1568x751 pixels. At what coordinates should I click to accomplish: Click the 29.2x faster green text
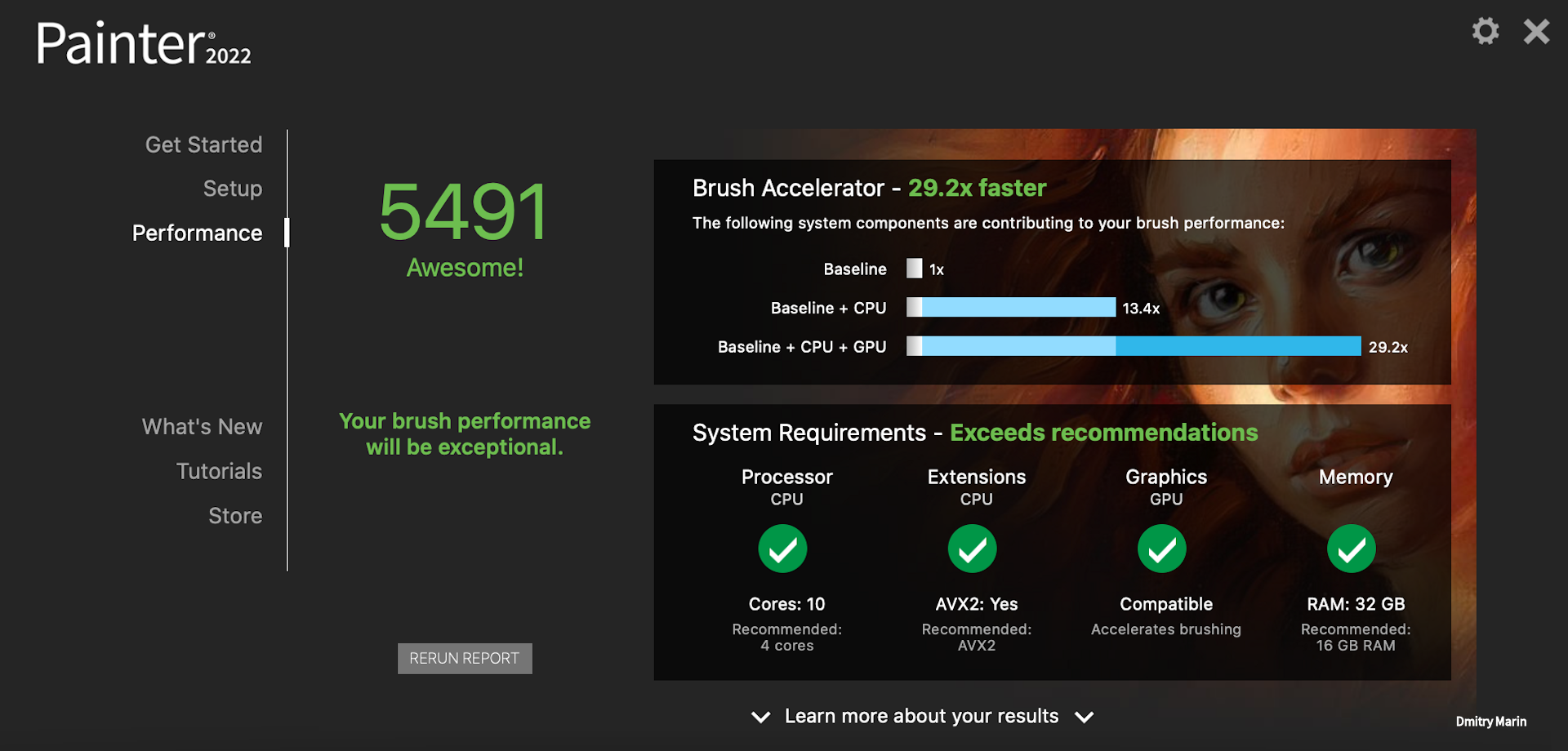[x=977, y=188]
